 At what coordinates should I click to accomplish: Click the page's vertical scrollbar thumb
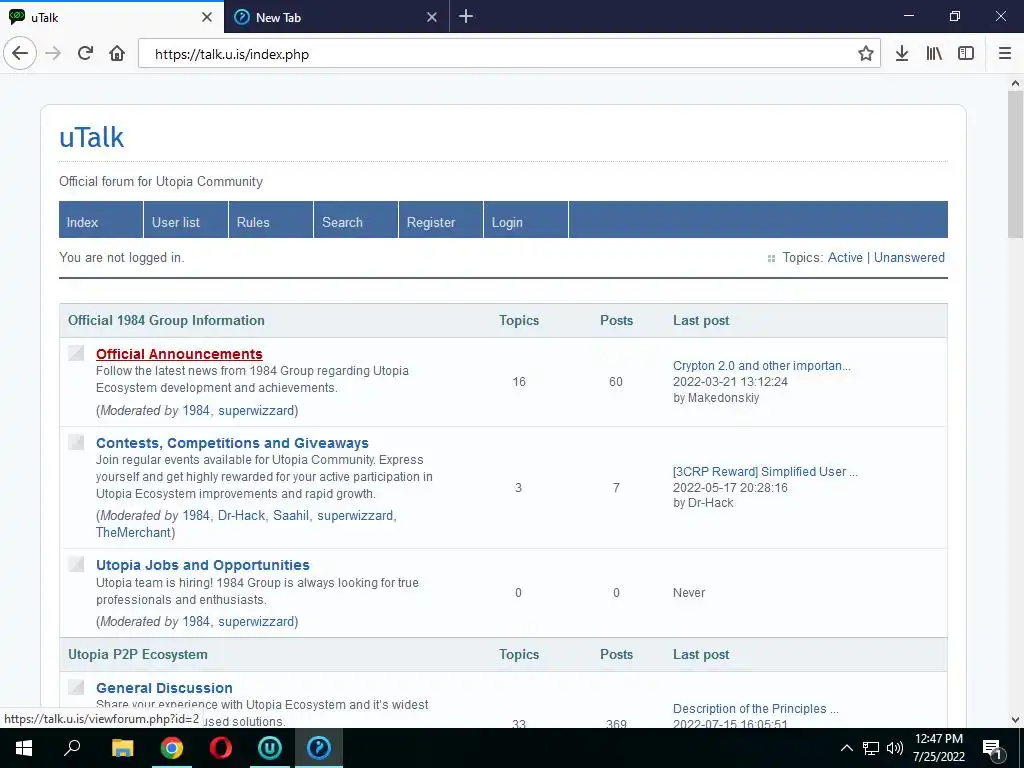click(x=1015, y=165)
